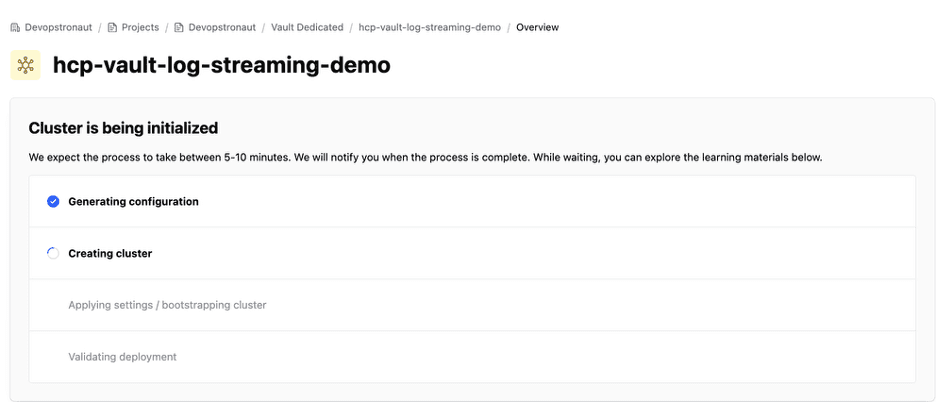Click the project icon before second Devopstronaut breadcrumb
The image size is (936, 402).
[179, 27]
